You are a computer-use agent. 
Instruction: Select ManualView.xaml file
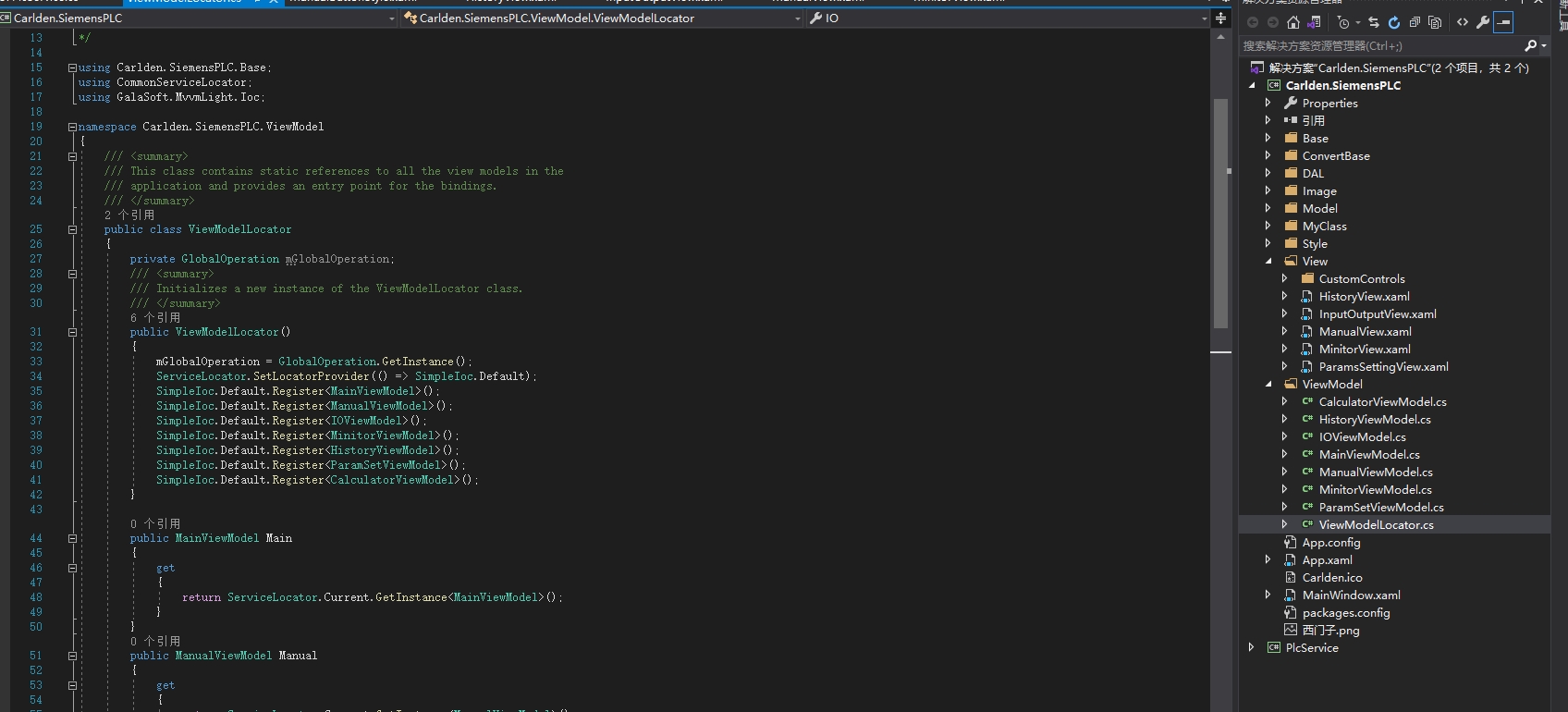[1365, 331]
